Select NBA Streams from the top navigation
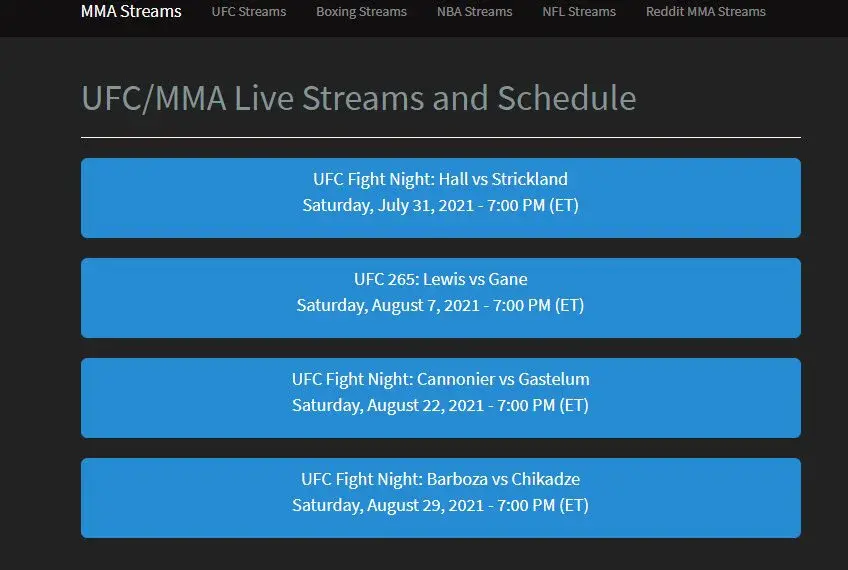Screen dimensions: 848x570 coord(474,11)
